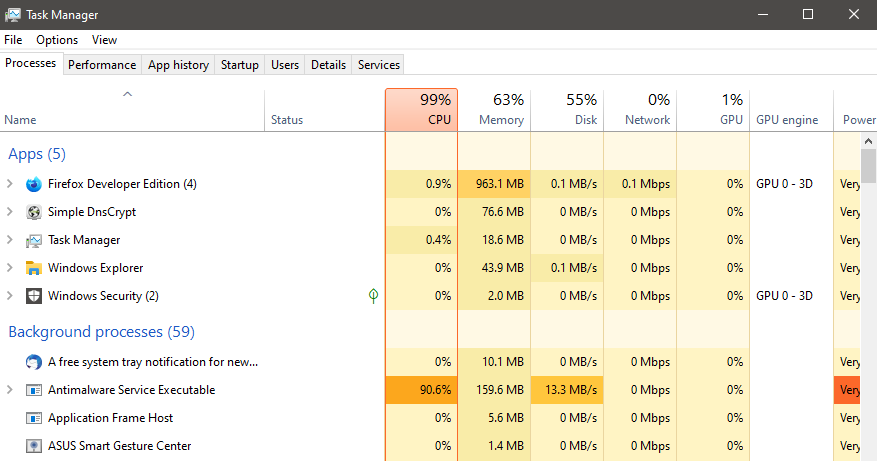Sort processes by Memory column header
Screen dimensions: 877x461
point(494,109)
